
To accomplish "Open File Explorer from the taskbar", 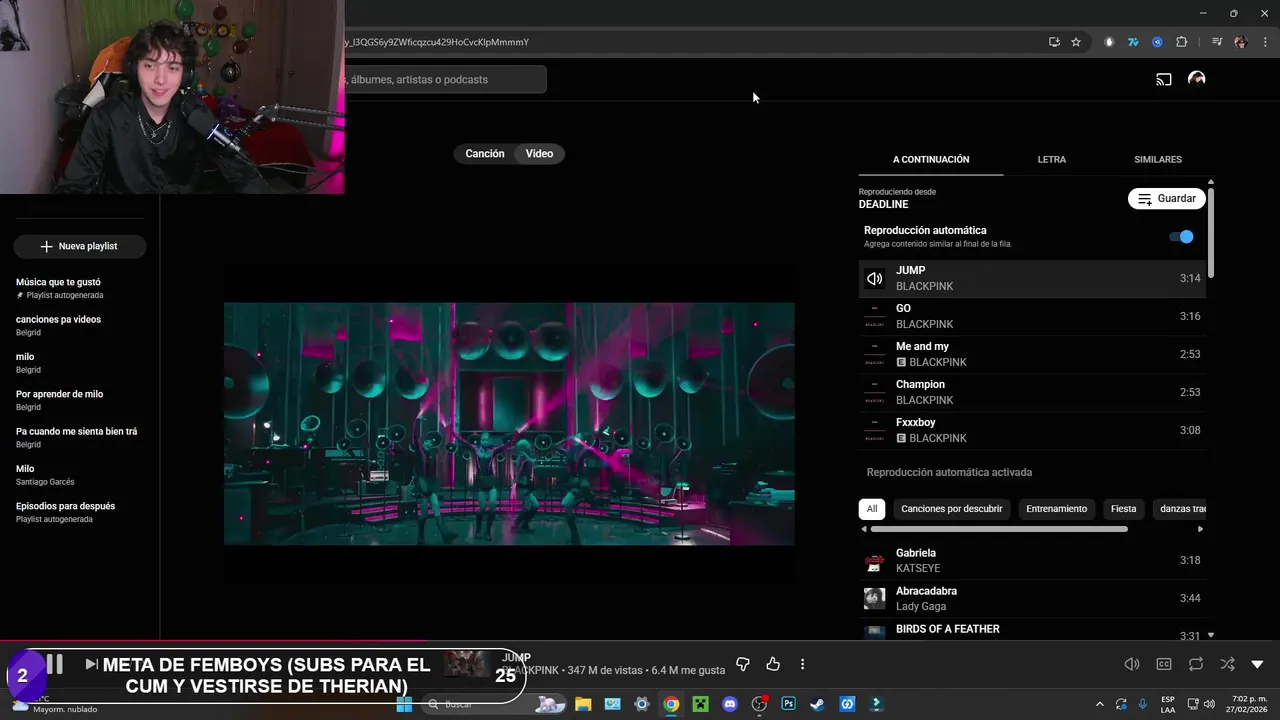I will [x=583, y=704].
